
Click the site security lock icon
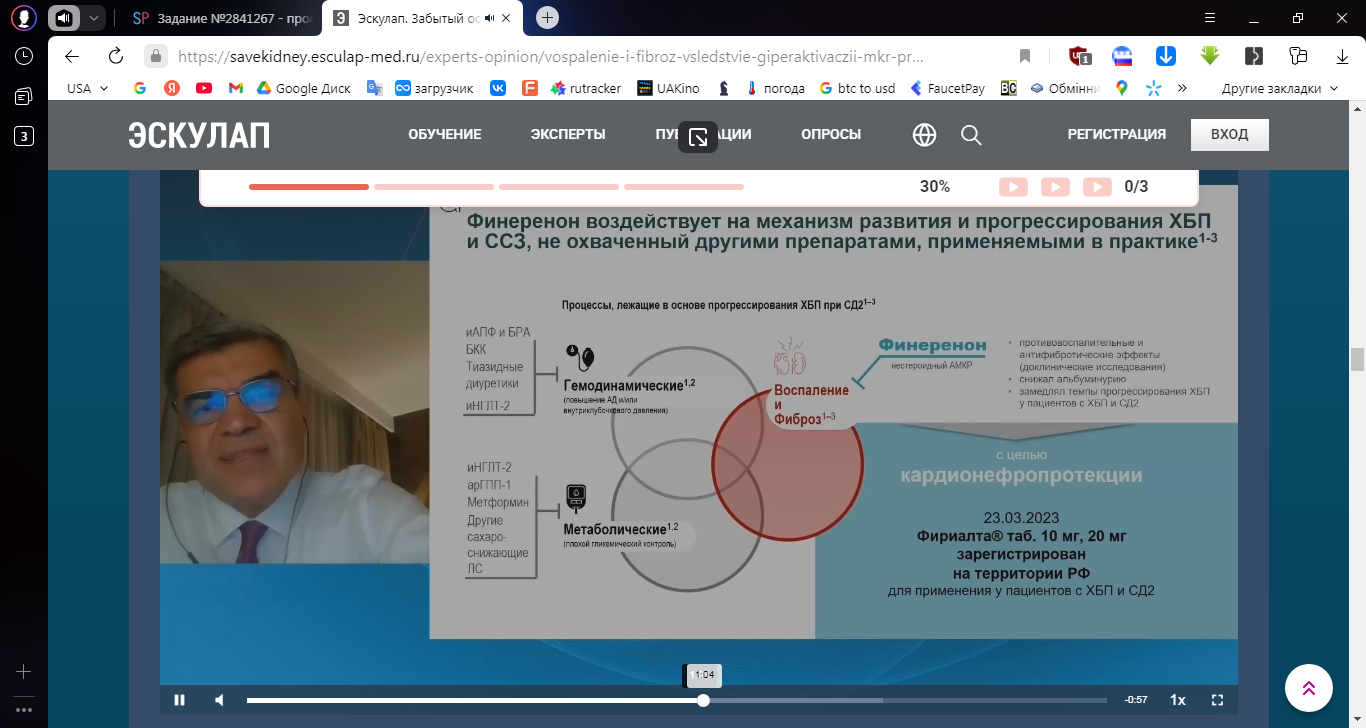(155, 56)
